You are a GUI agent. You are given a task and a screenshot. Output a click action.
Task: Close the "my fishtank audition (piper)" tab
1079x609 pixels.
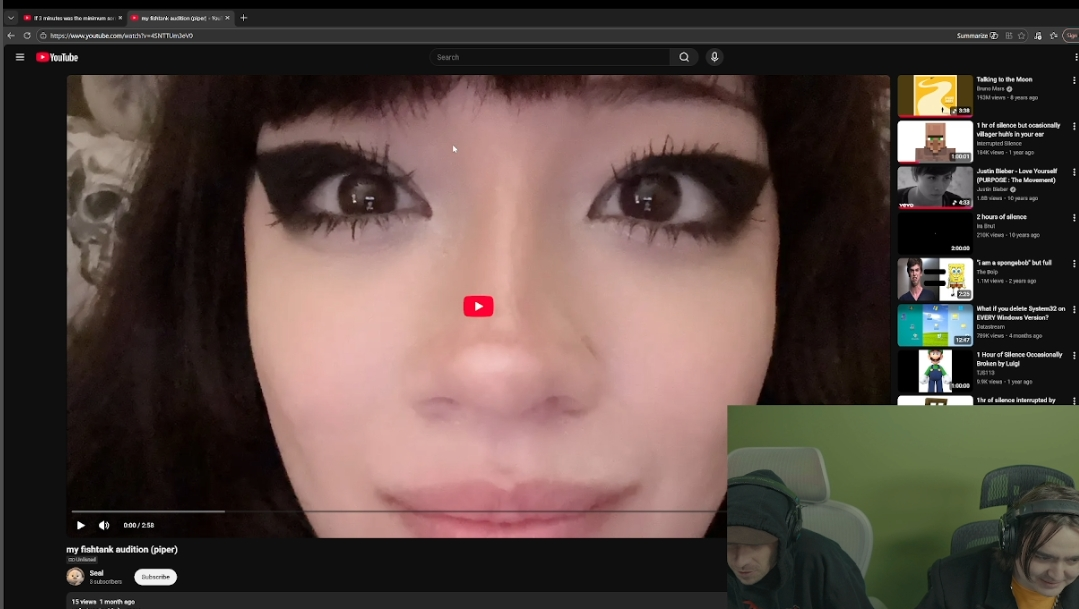227,18
